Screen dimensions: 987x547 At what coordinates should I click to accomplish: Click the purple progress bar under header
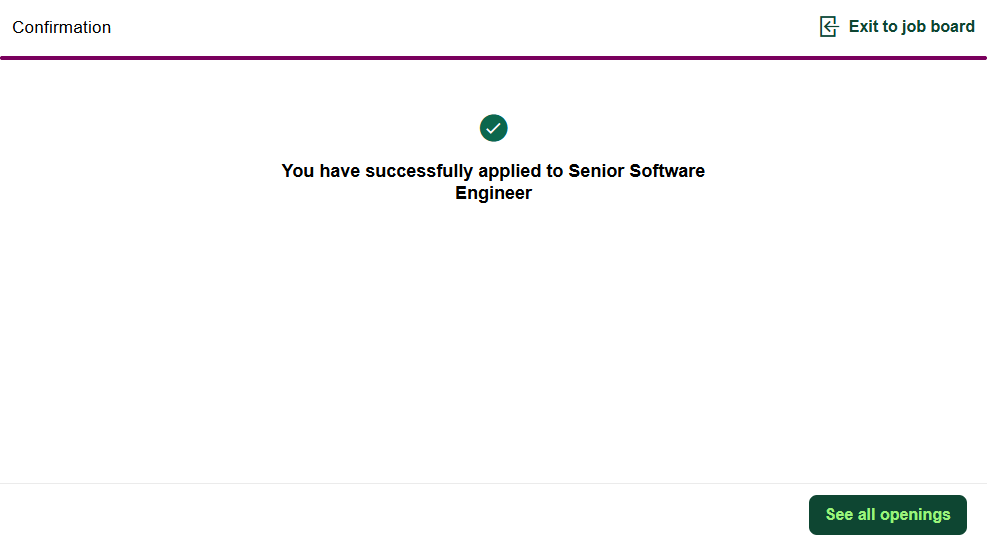493,58
